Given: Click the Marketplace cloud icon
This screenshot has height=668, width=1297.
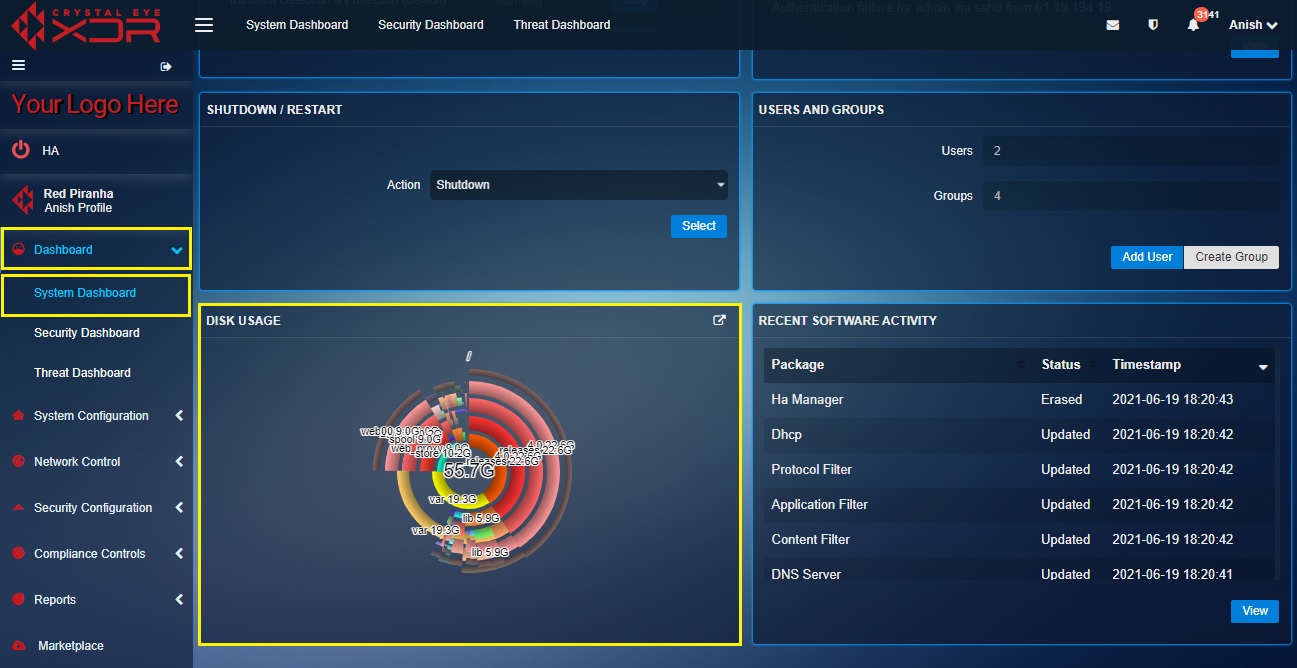Looking at the screenshot, I should 18,646.
